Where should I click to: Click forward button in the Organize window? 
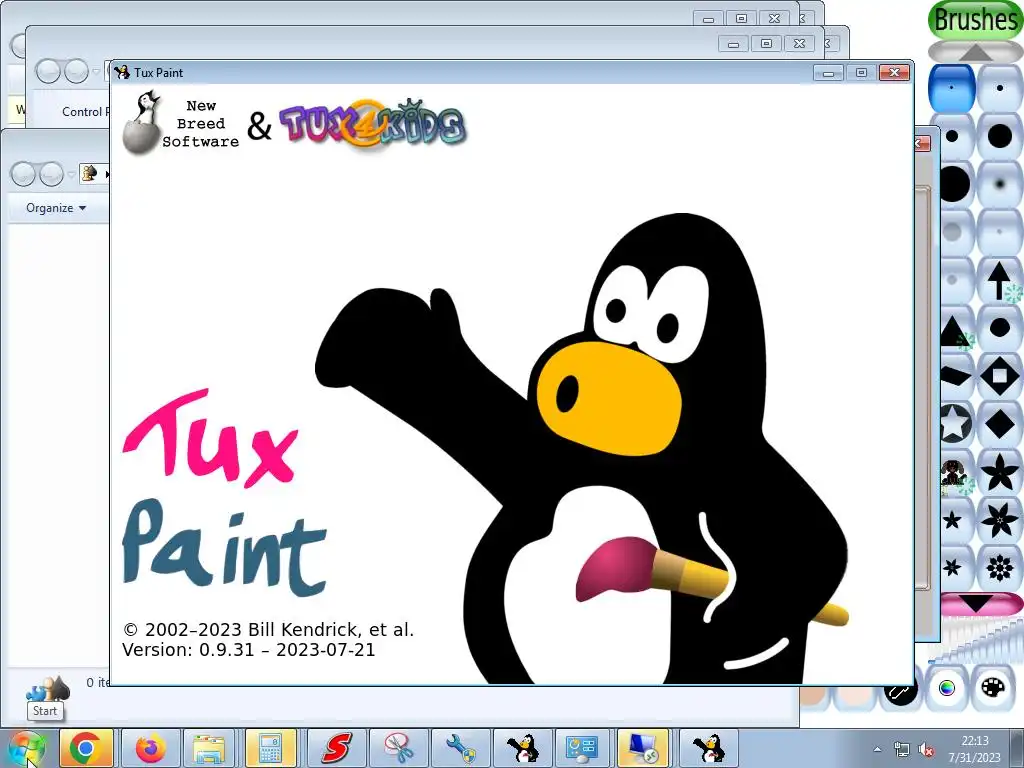pyautogui.click(x=51, y=174)
